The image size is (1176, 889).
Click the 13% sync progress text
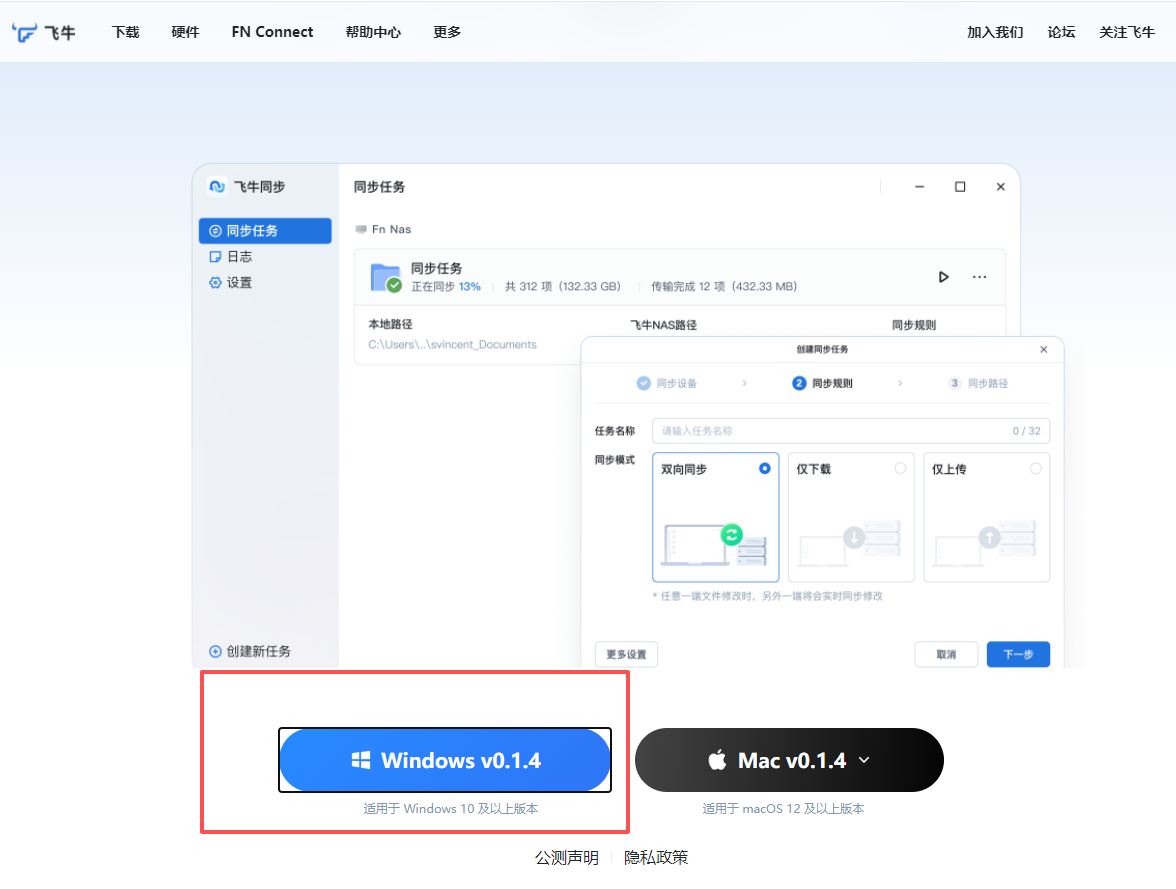(x=470, y=287)
